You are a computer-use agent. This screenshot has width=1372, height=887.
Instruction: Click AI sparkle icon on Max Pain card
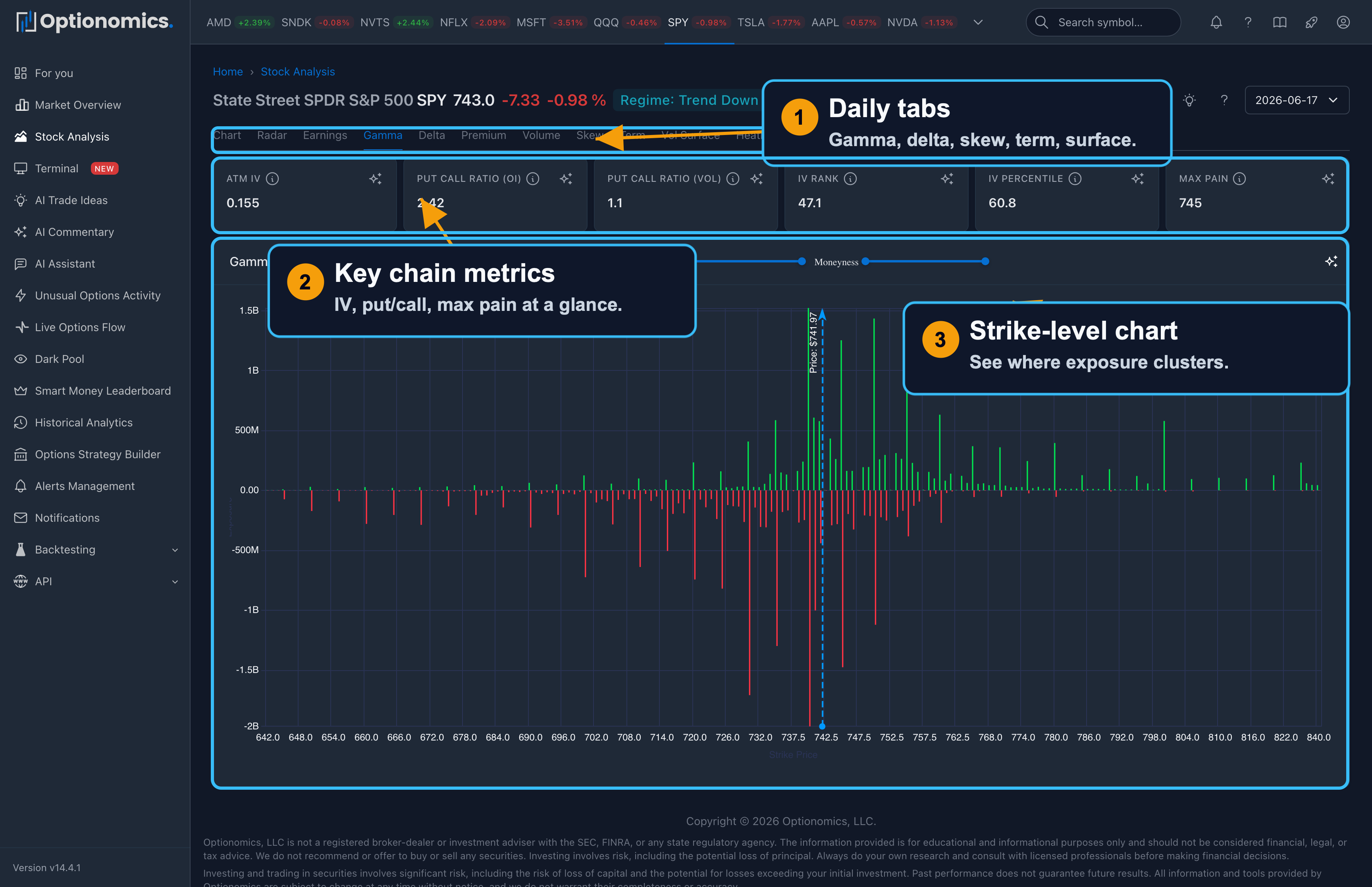point(1328,179)
